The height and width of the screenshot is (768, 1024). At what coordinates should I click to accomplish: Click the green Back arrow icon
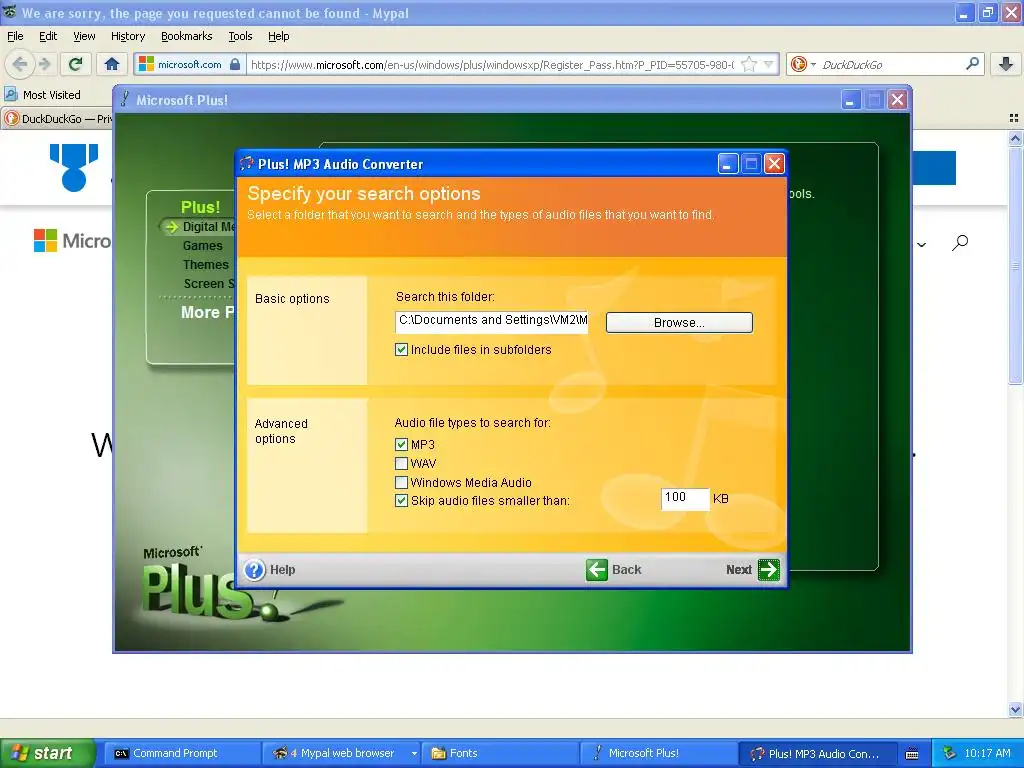point(596,569)
